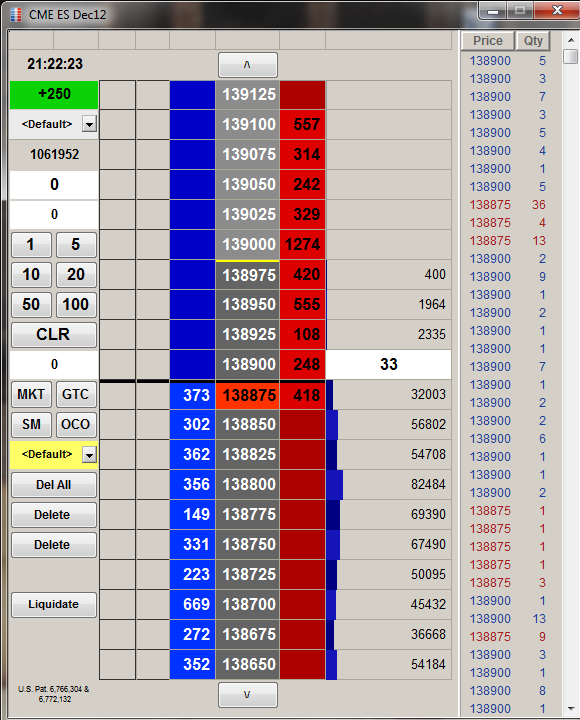Open the top <Default> account dropdown
580x720 pixels.
click(x=89, y=124)
